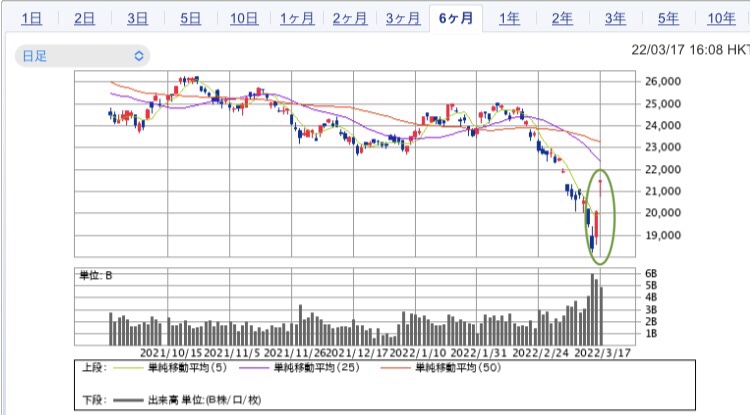Image resolution: width=750 pixels, height=415 pixels.
Task: Click the 6B volume axis label
Action: click(651, 273)
